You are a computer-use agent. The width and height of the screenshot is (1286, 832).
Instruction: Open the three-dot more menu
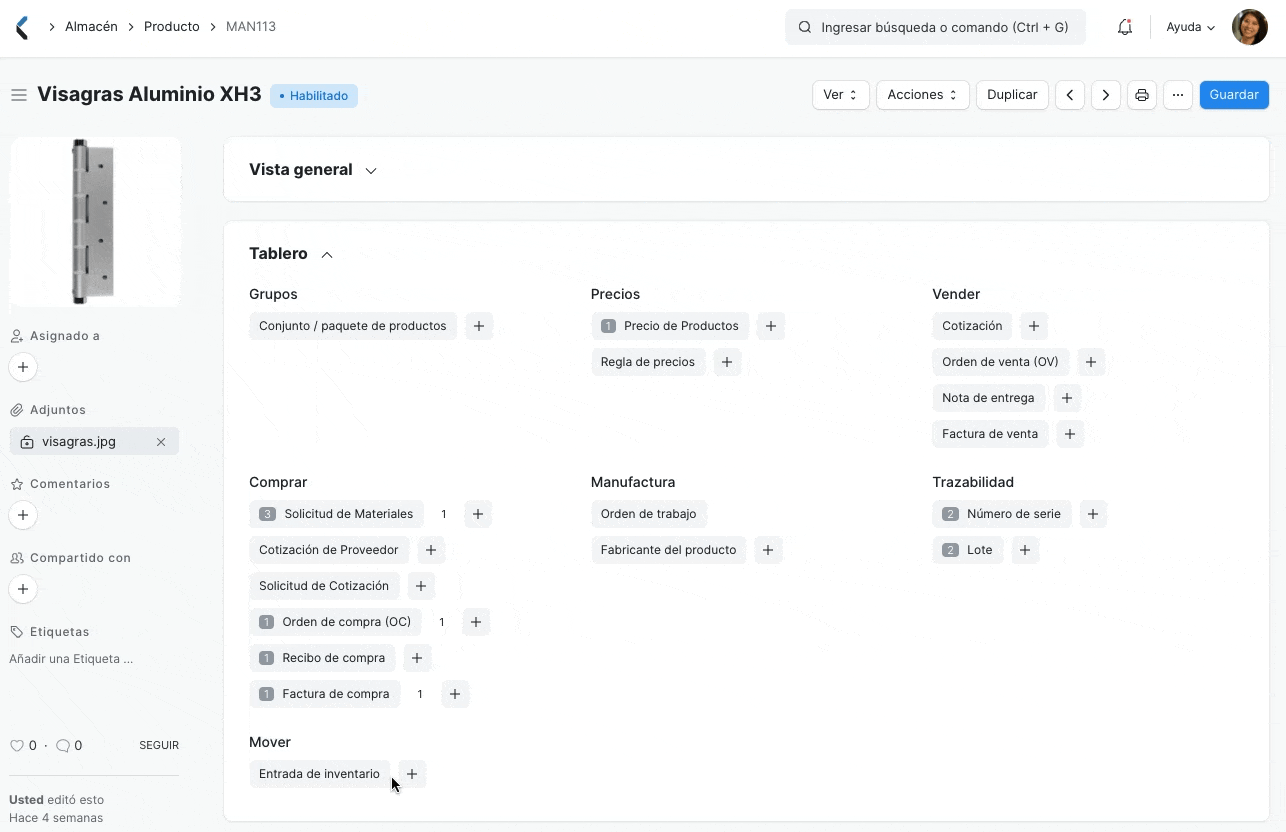[1178, 95]
